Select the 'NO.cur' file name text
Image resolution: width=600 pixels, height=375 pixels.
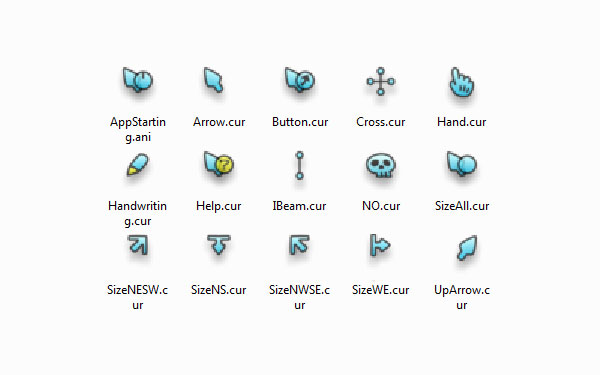coord(381,206)
